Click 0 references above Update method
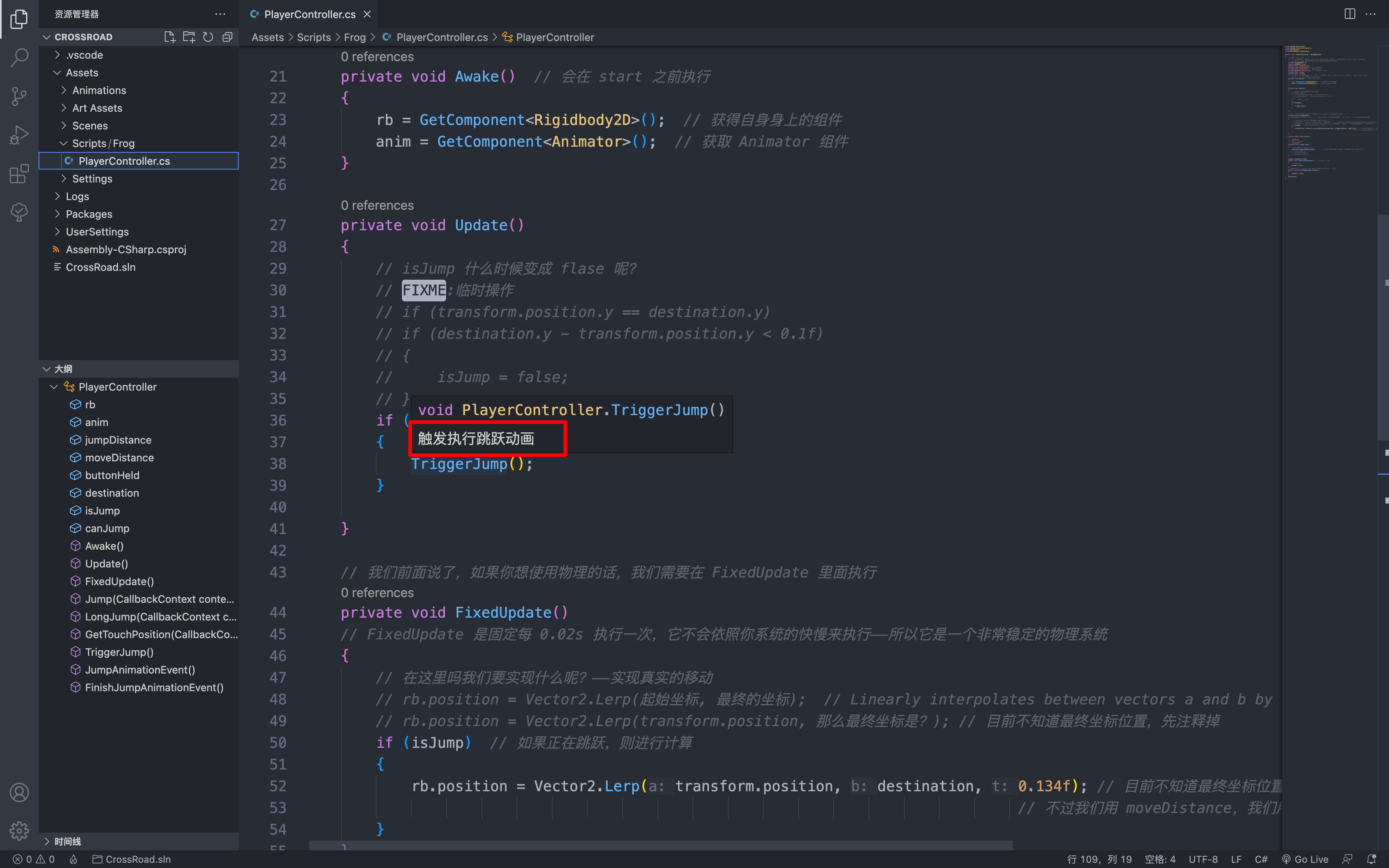The width and height of the screenshot is (1389, 868). [377, 205]
